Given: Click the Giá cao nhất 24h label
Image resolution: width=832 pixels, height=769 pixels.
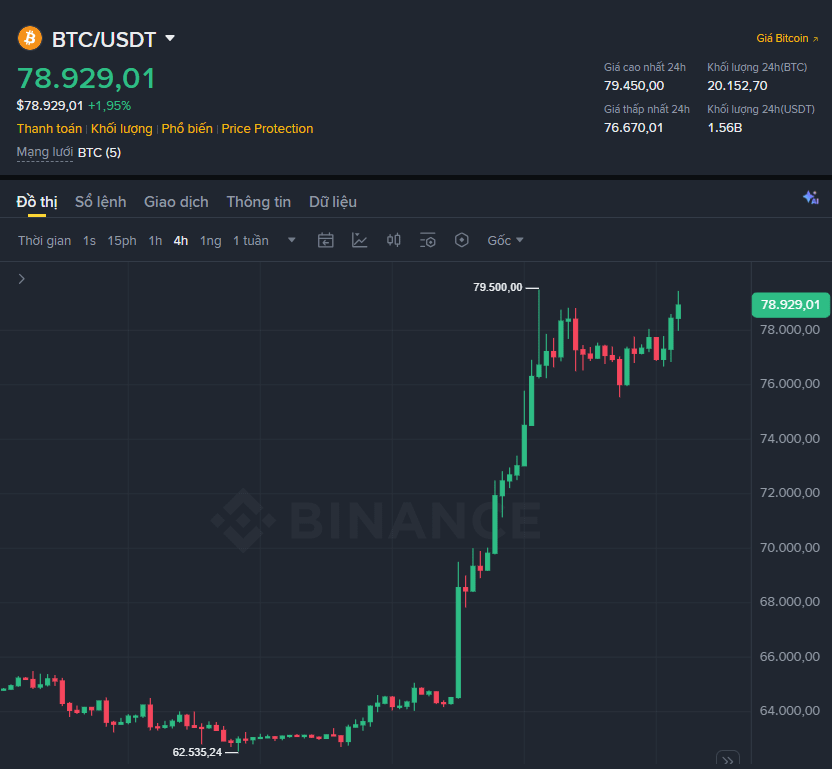Looking at the screenshot, I should [645, 67].
